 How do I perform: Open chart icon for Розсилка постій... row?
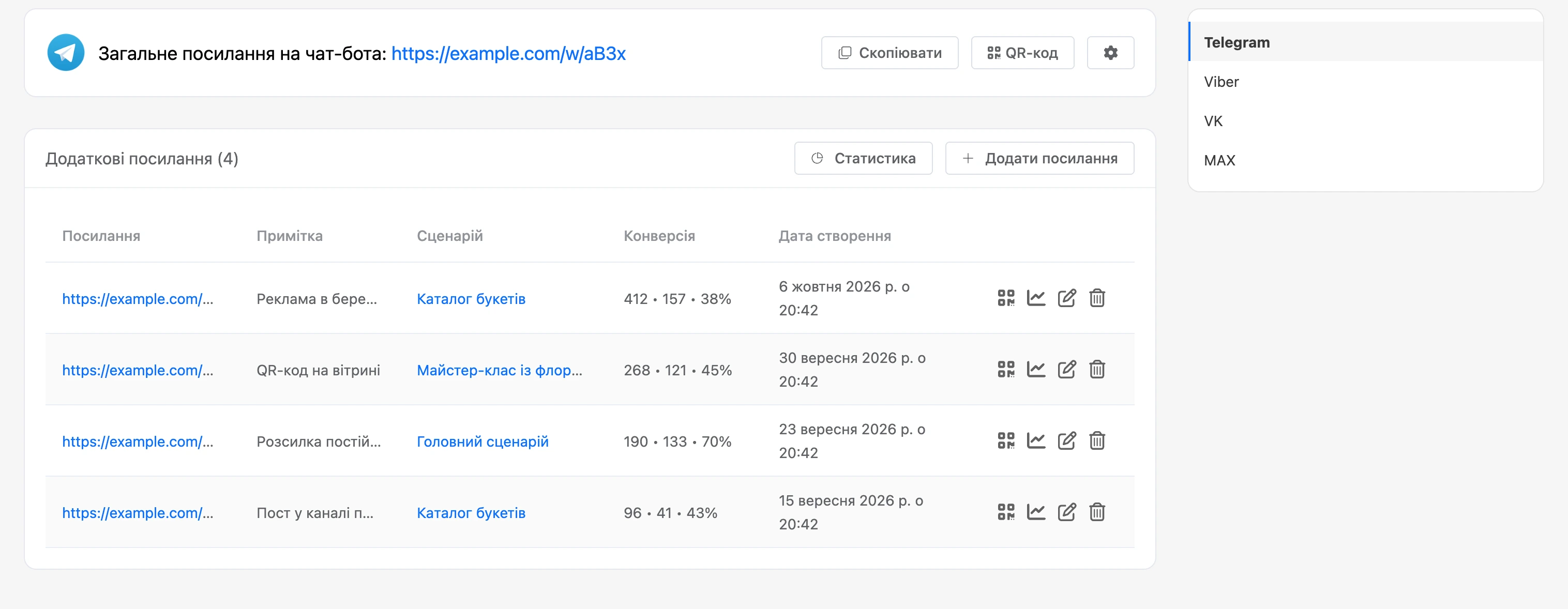1036,440
